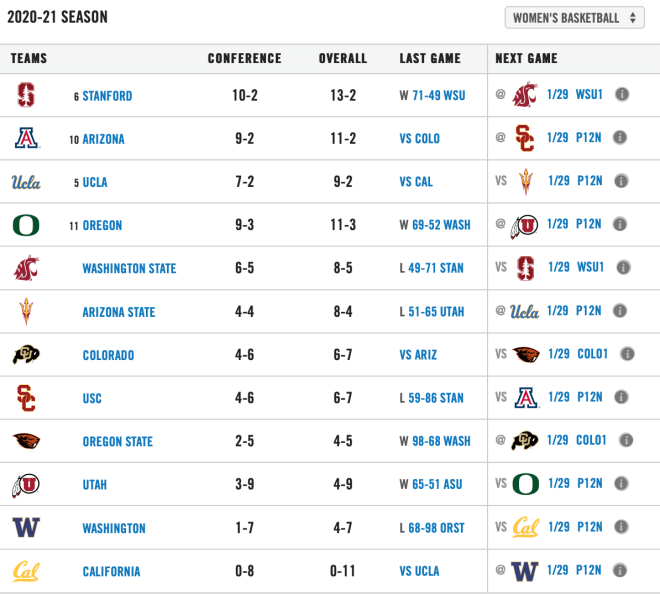Click the Arizona 'A' logo in Teams column

(27, 138)
